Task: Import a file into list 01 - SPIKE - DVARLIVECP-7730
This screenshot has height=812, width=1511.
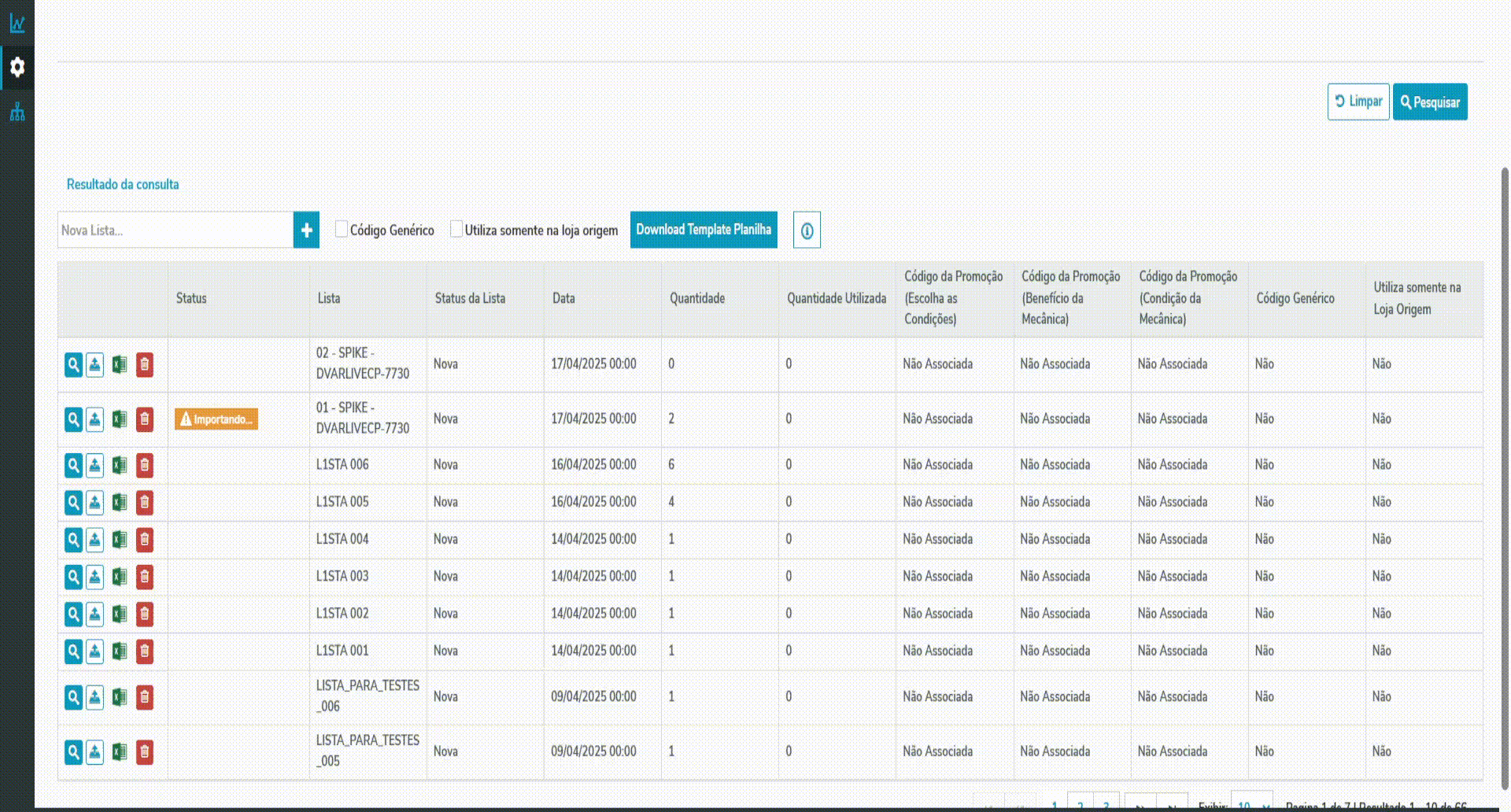Action: point(94,419)
